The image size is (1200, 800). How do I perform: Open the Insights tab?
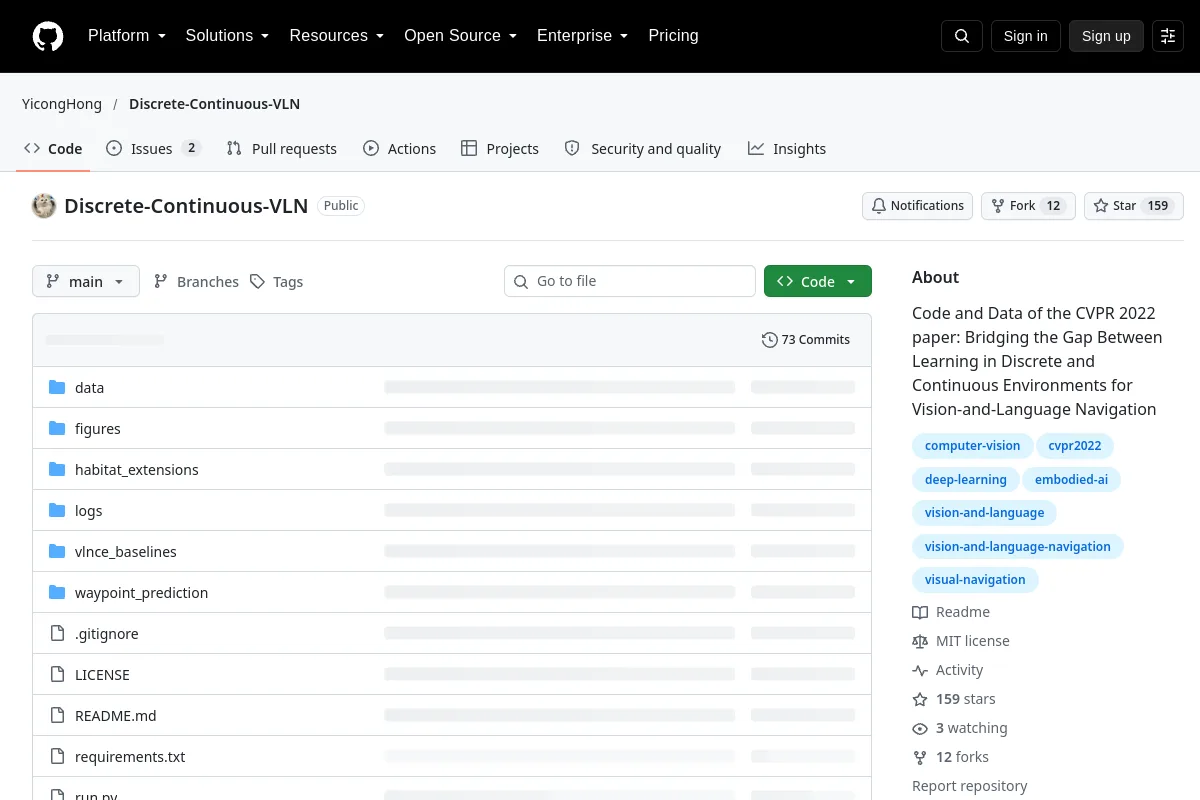tap(787, 149)
